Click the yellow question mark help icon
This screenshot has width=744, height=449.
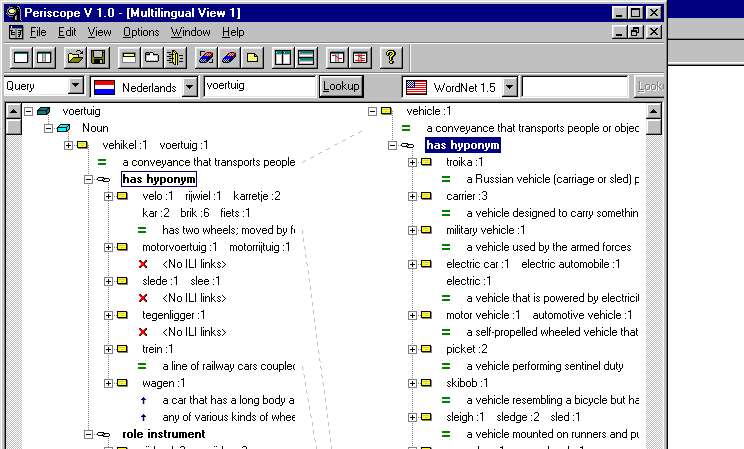point(390,57)
